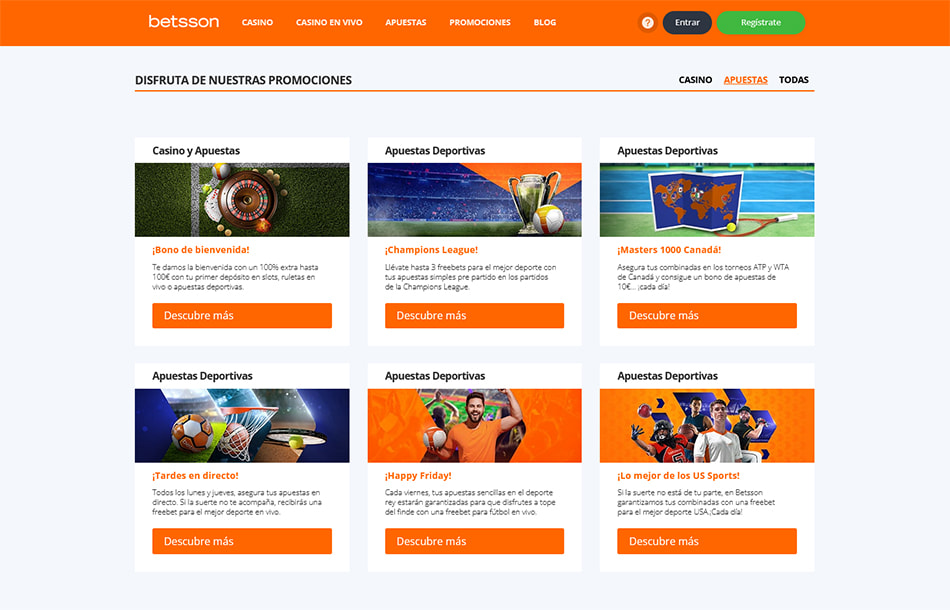This screenshot has width=950, height=610.
Task: Select the Apuestas promotions filter tab
Action: pyautogui.click(x=745, y=80)
